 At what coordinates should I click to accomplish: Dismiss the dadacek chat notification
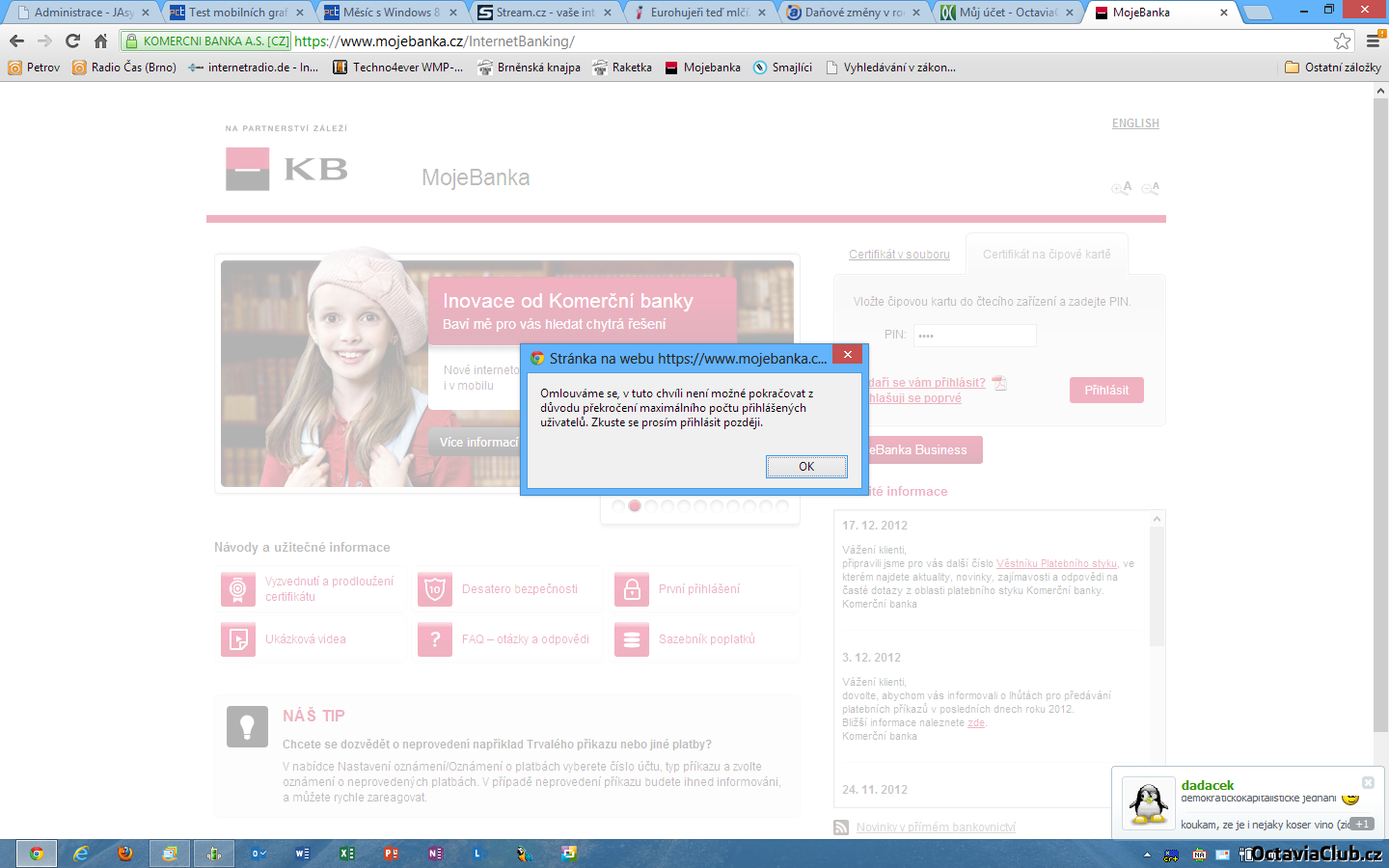point(1367,782)
